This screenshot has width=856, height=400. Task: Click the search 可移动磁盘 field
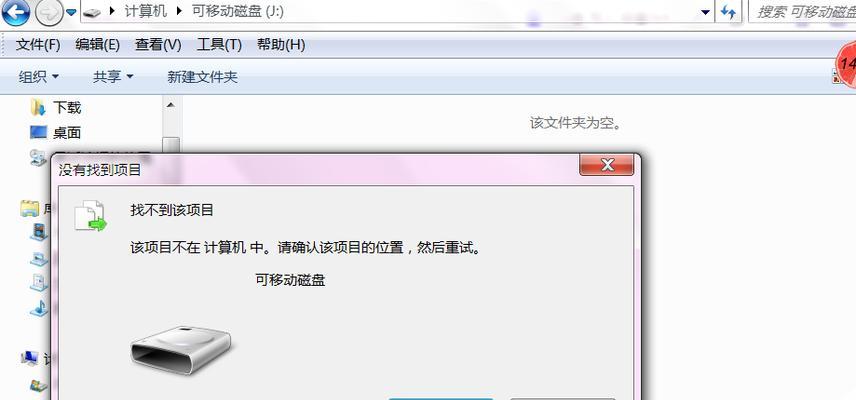802,12
